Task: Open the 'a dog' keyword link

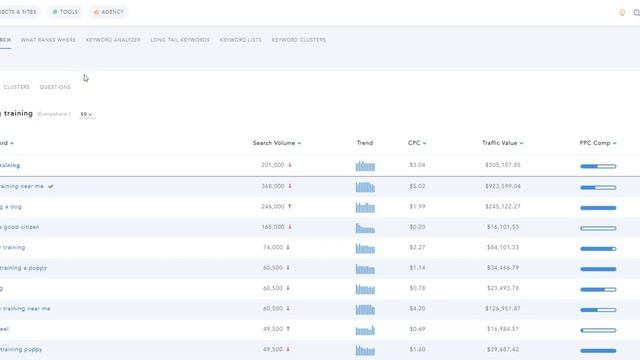Action: point(11,207)
